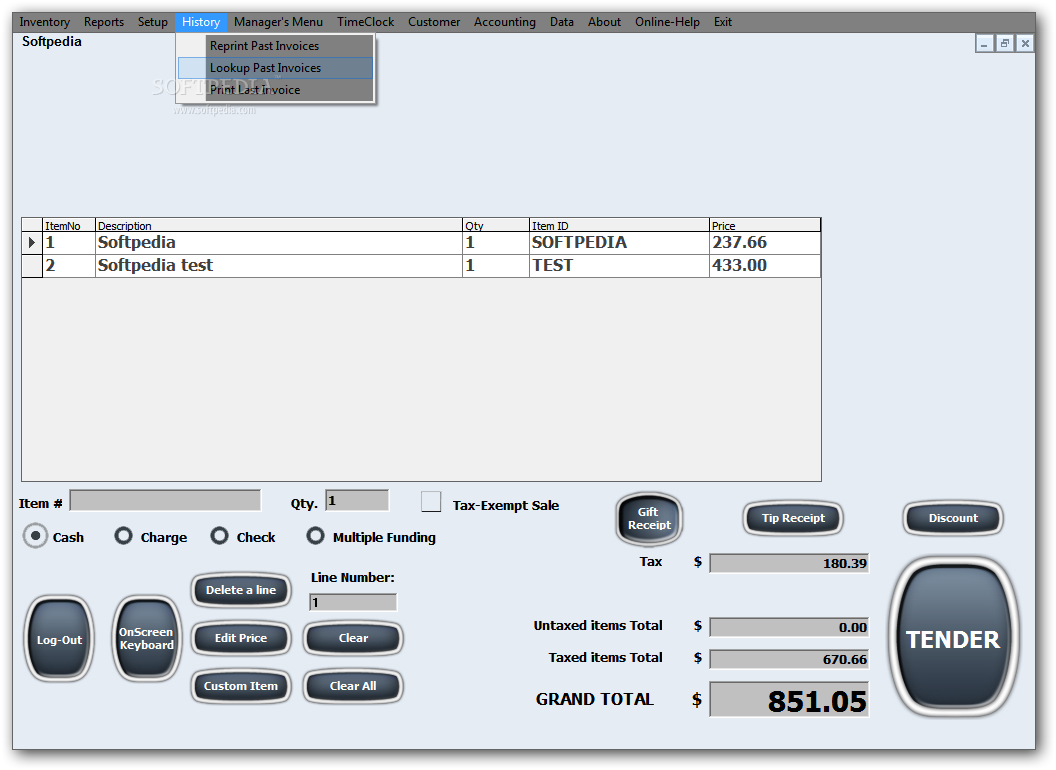Choose Reprint Past Invoices
Screen dimensions: 1056x770
[x=275, y=46]
